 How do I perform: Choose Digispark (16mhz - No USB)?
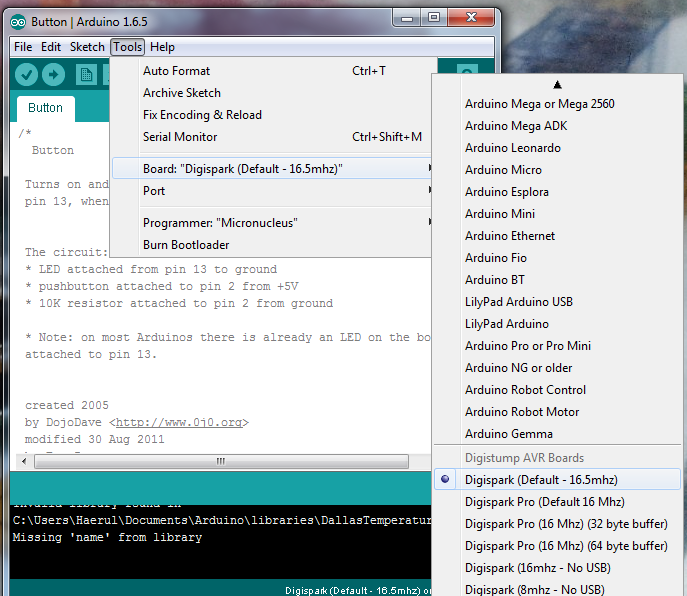pos(557,568)
